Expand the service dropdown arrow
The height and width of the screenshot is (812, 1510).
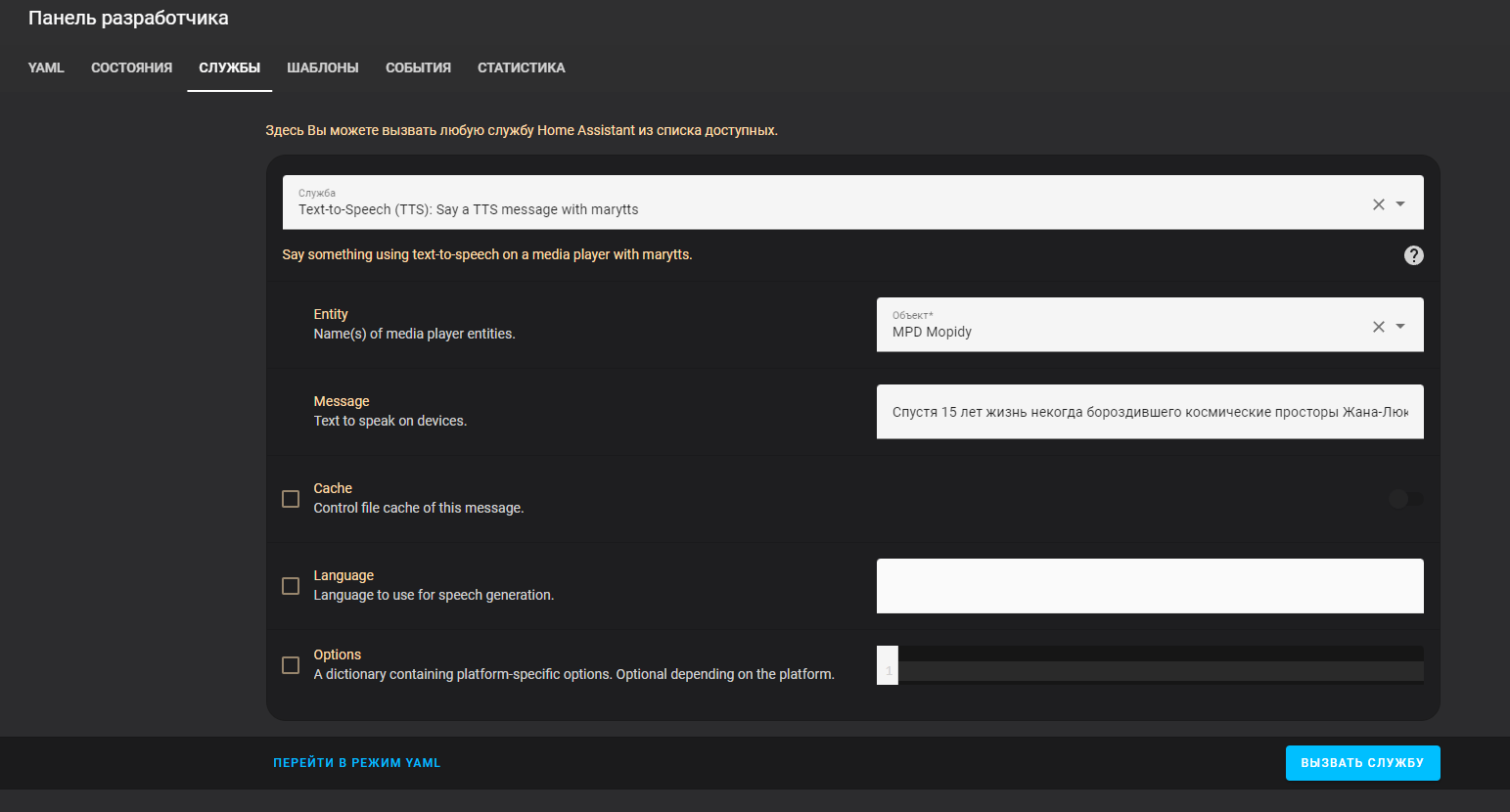[1400, 204]
